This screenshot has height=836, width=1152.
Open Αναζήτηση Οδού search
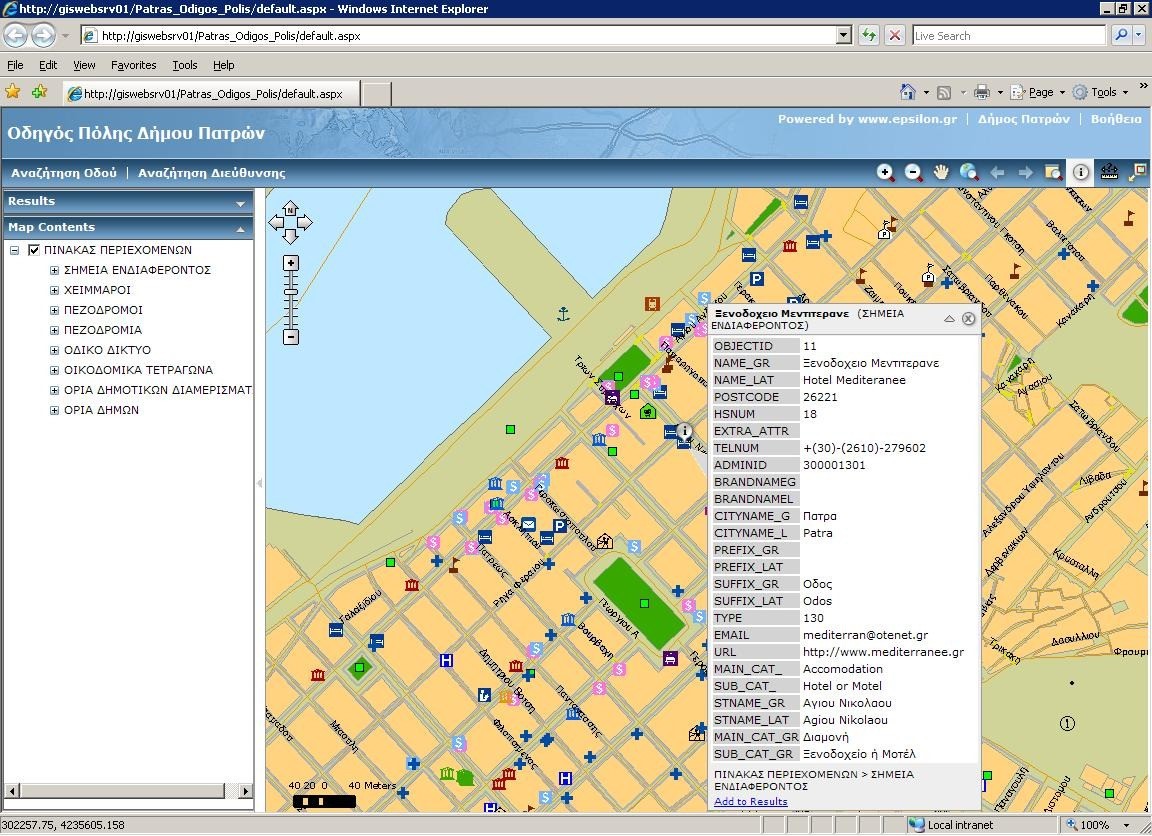tap(64, 173)
